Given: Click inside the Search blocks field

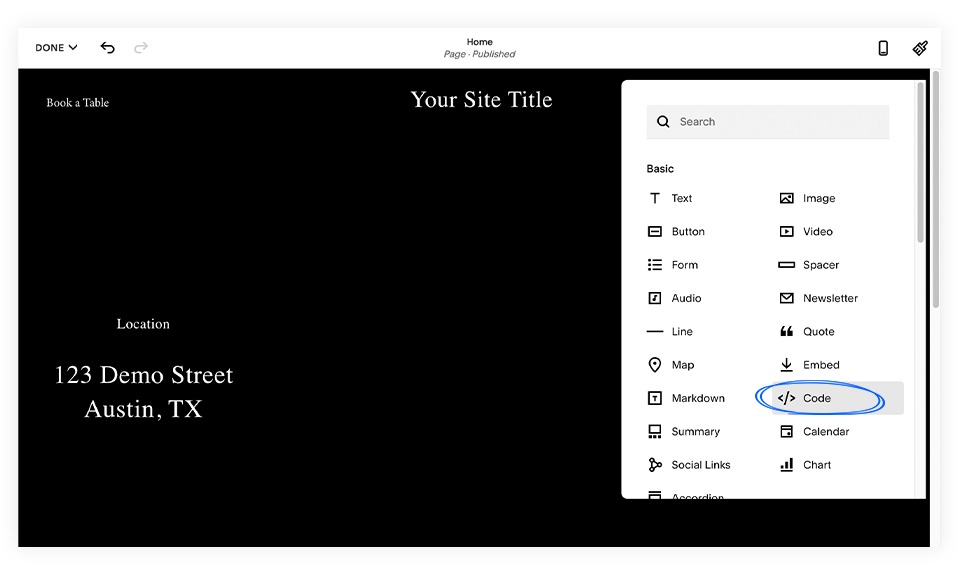Looking at the screenshot, I should click(767, 121).
